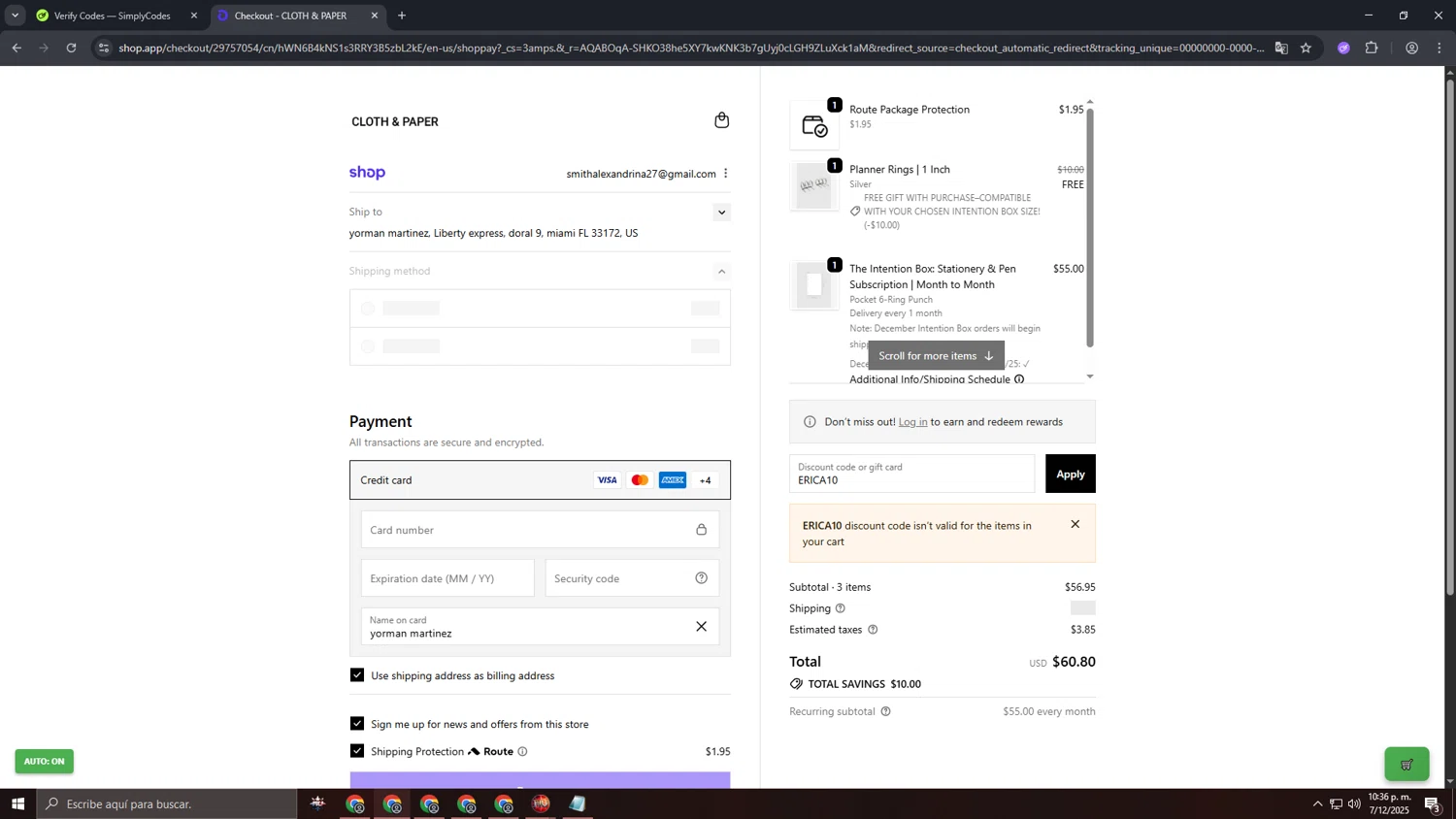Switch to Verify Codes — SimplyCodes tab

coord(112,16)
